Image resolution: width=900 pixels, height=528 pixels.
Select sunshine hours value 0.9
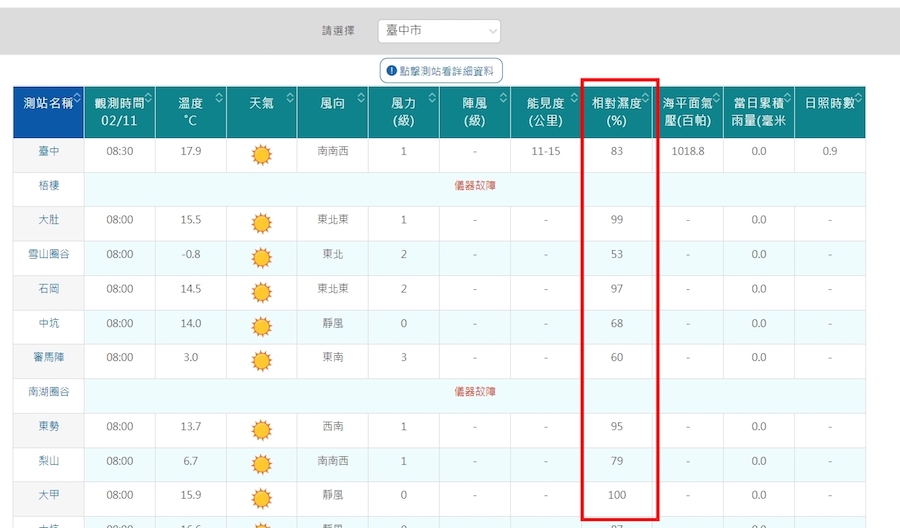tap(829, 151)
